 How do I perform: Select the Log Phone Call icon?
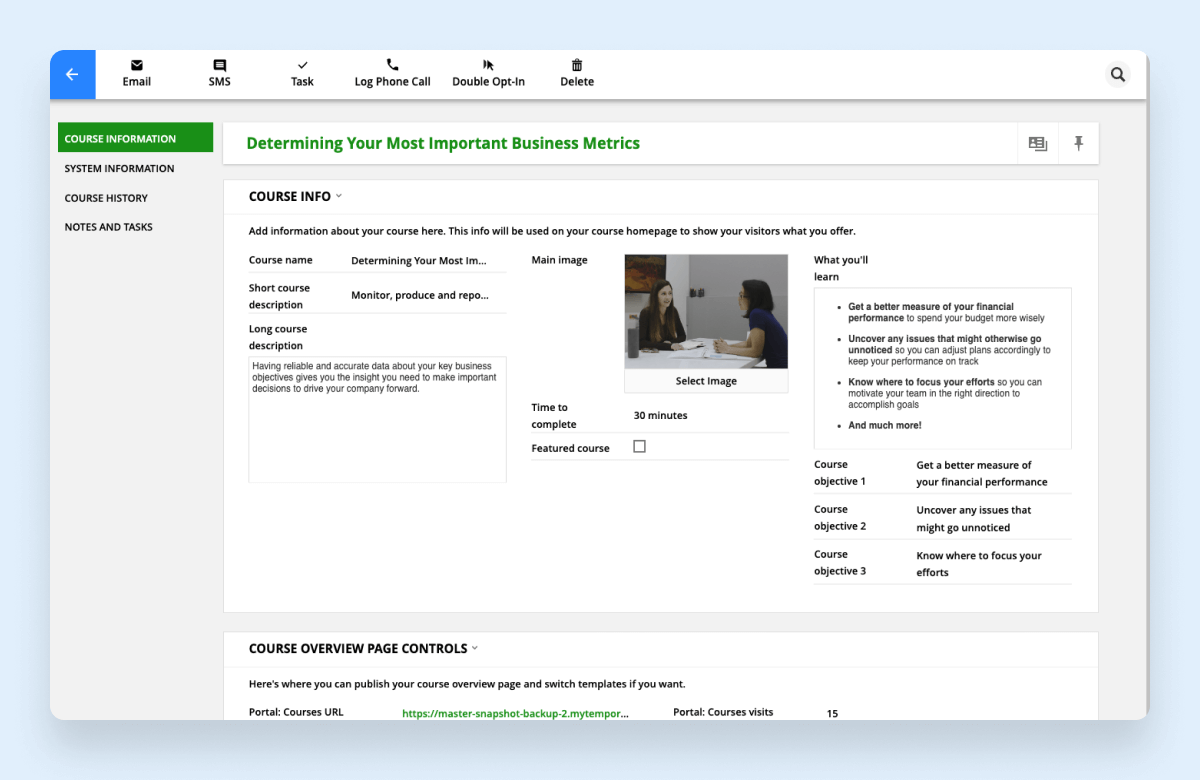click(x=392, y=65)
